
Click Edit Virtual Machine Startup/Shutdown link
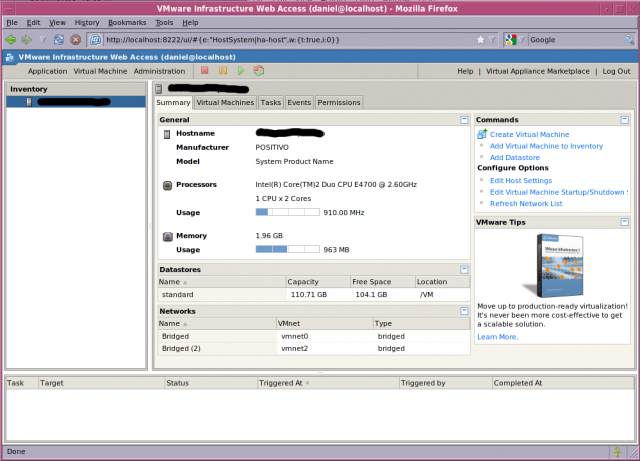click(x=559, y=192)
